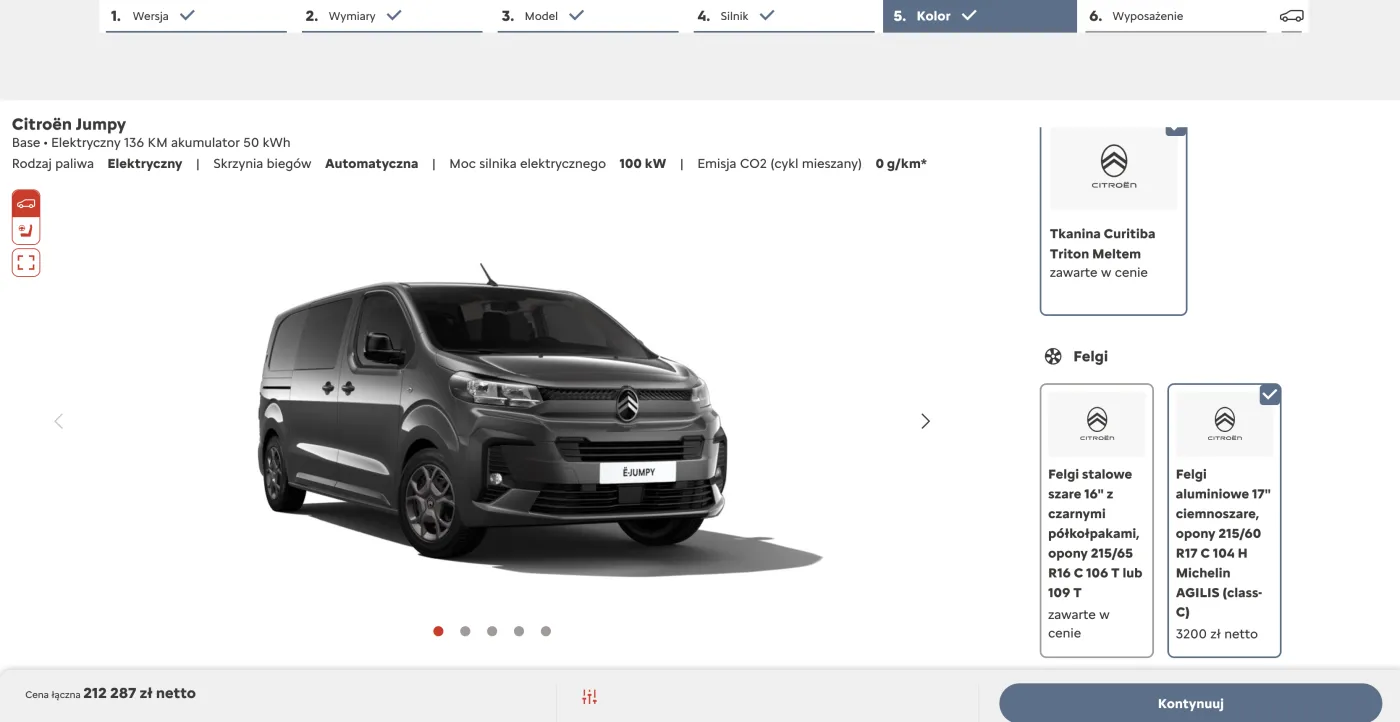Viewport: 1400px width, 722px height.
Task: Click total price 212 287 zł netto
Action: point(140,693)
